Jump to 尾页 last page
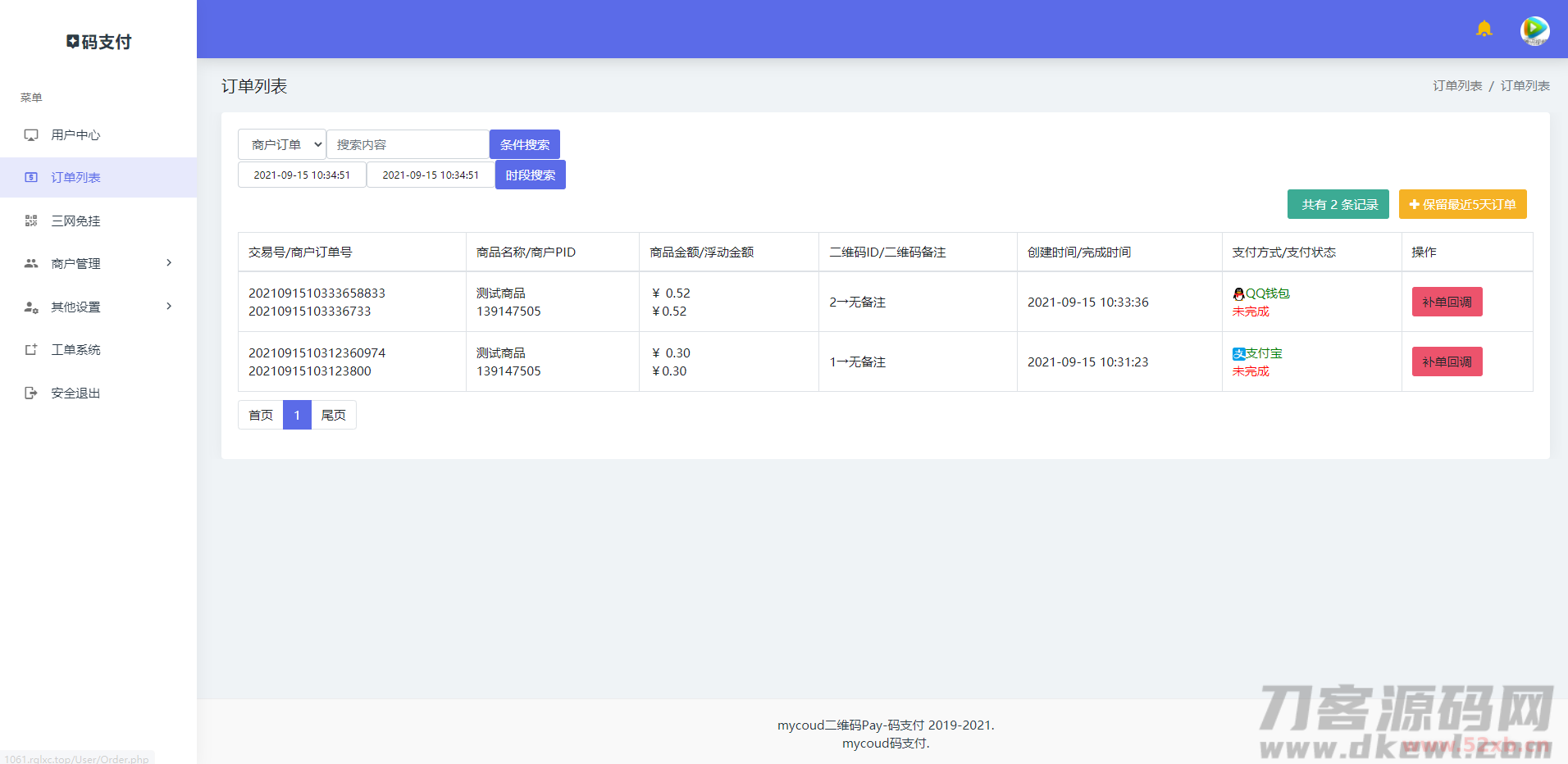Screen dimensions: 1568x764 [333, 416]
